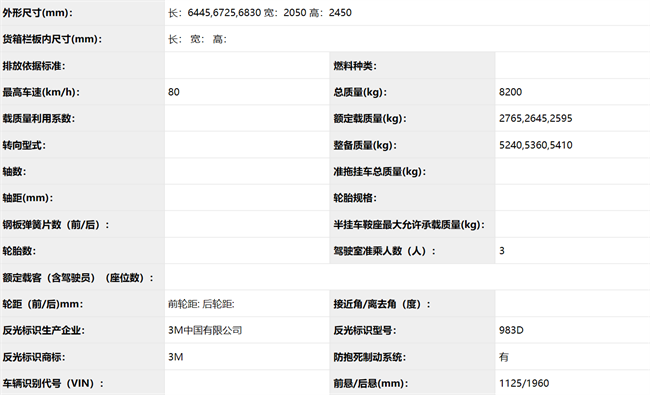Click the 外形尺寸(mm) label cell

click(x=82, y=12)
